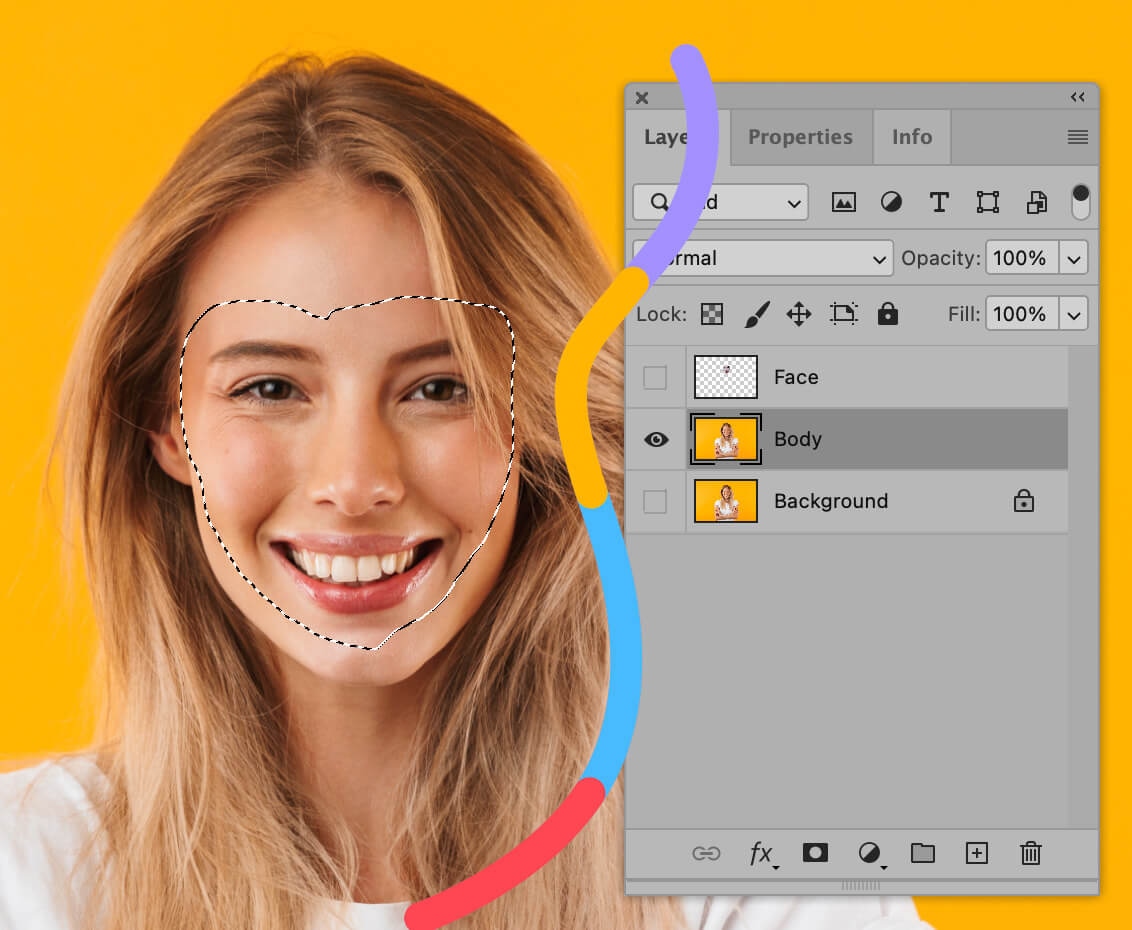Image resolution: width=1132 pixels, height=930 pixels.
Task: Open the Opacity dropdown arrow
Action: pos(1074,258)
